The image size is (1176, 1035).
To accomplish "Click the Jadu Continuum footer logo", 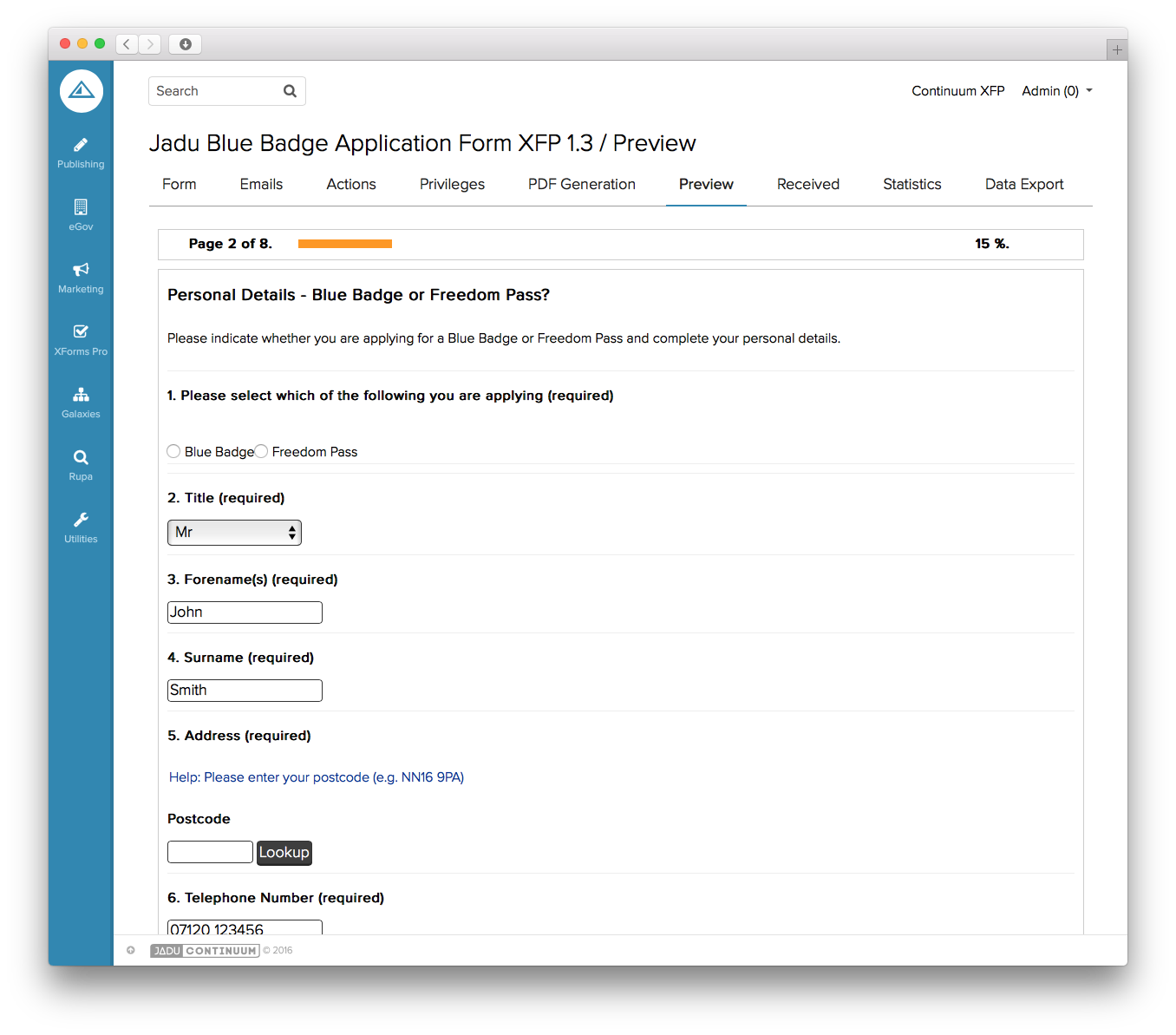I will click(x=205, y=951).
